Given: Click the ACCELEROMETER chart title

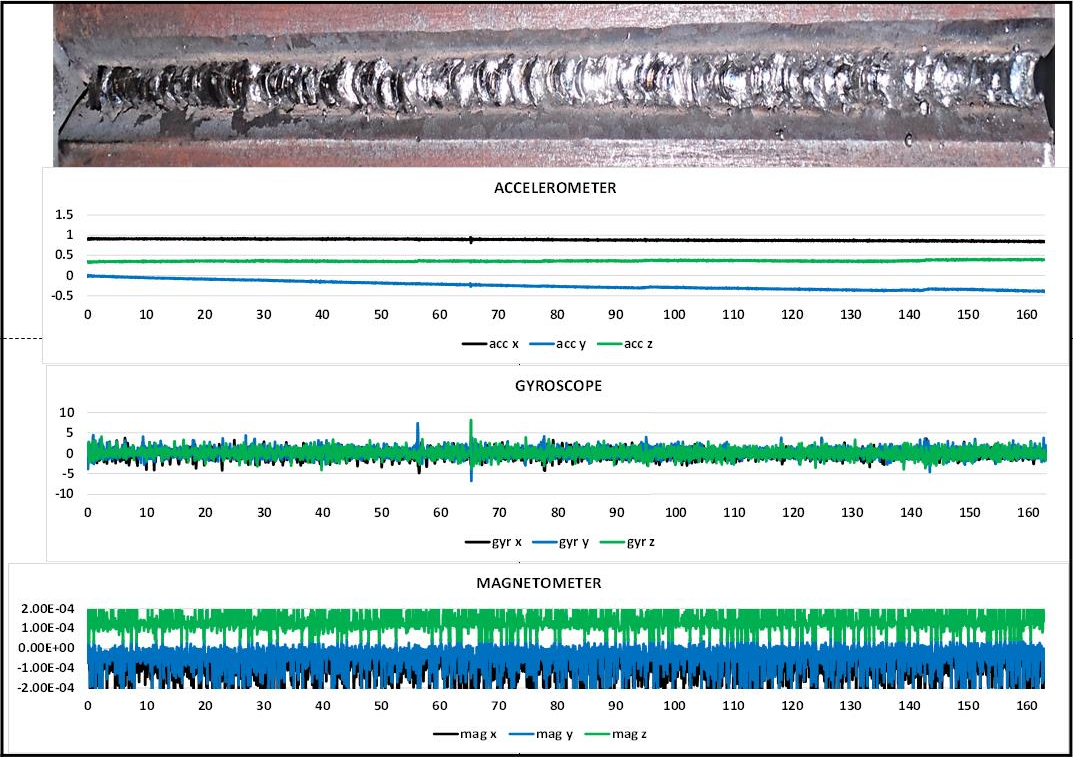Looking at the screenshot, I should [555, 187].
